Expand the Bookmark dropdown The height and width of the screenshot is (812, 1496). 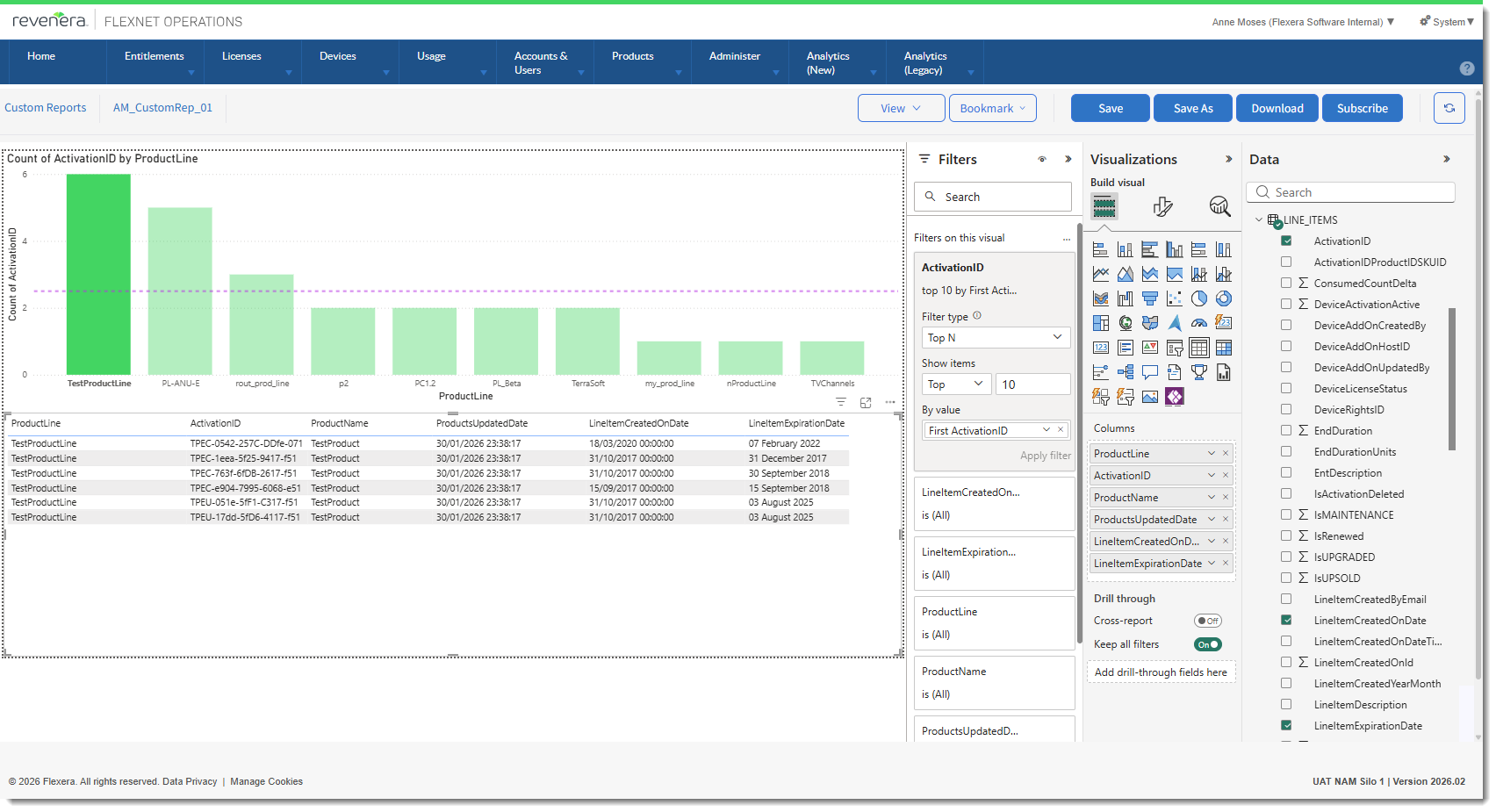coord(992,108)
